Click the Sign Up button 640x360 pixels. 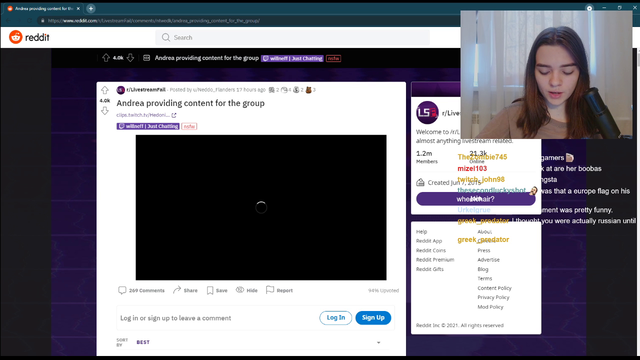373,318
